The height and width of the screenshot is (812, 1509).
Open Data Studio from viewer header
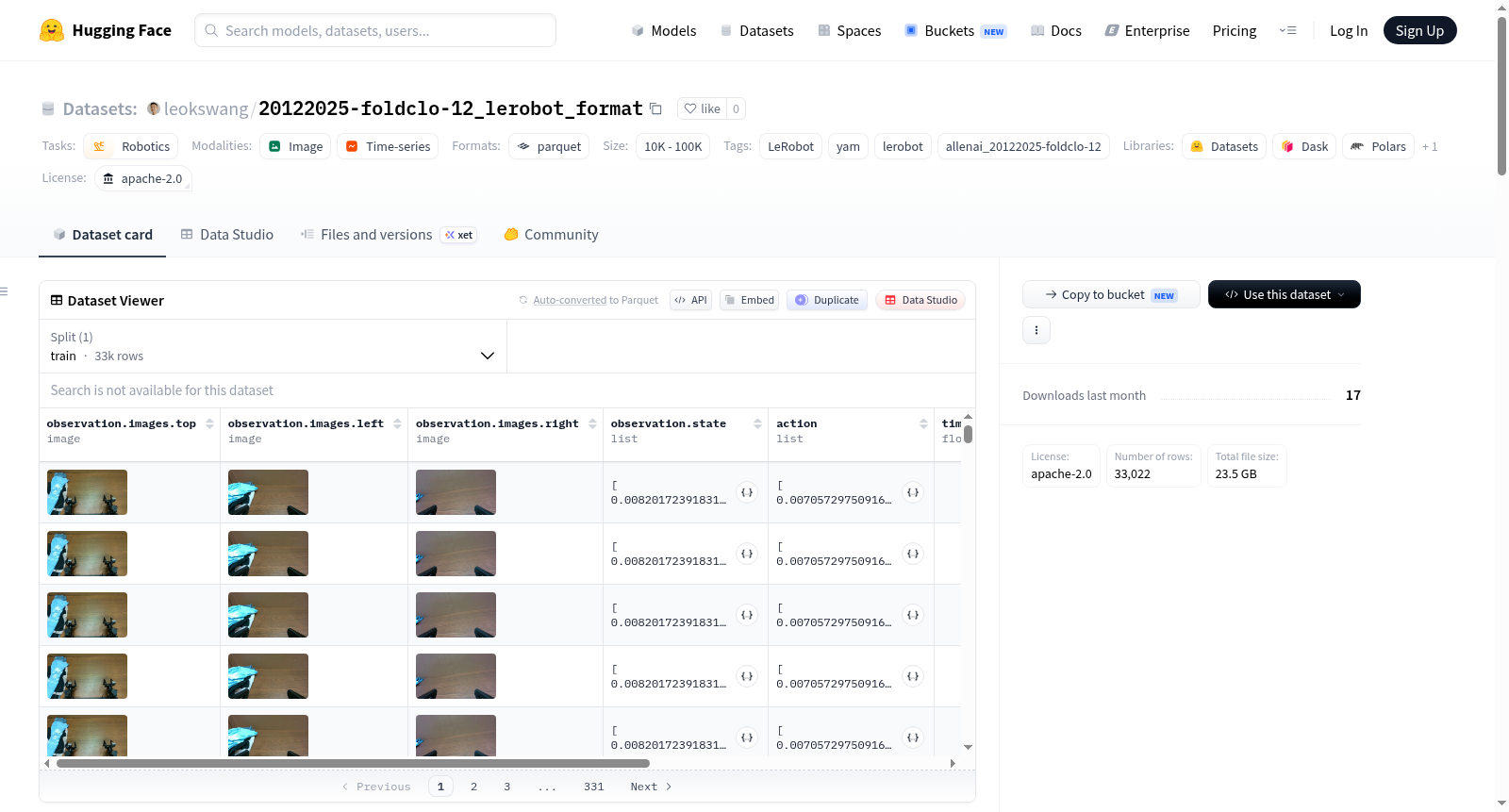click(x=920, y=300)
